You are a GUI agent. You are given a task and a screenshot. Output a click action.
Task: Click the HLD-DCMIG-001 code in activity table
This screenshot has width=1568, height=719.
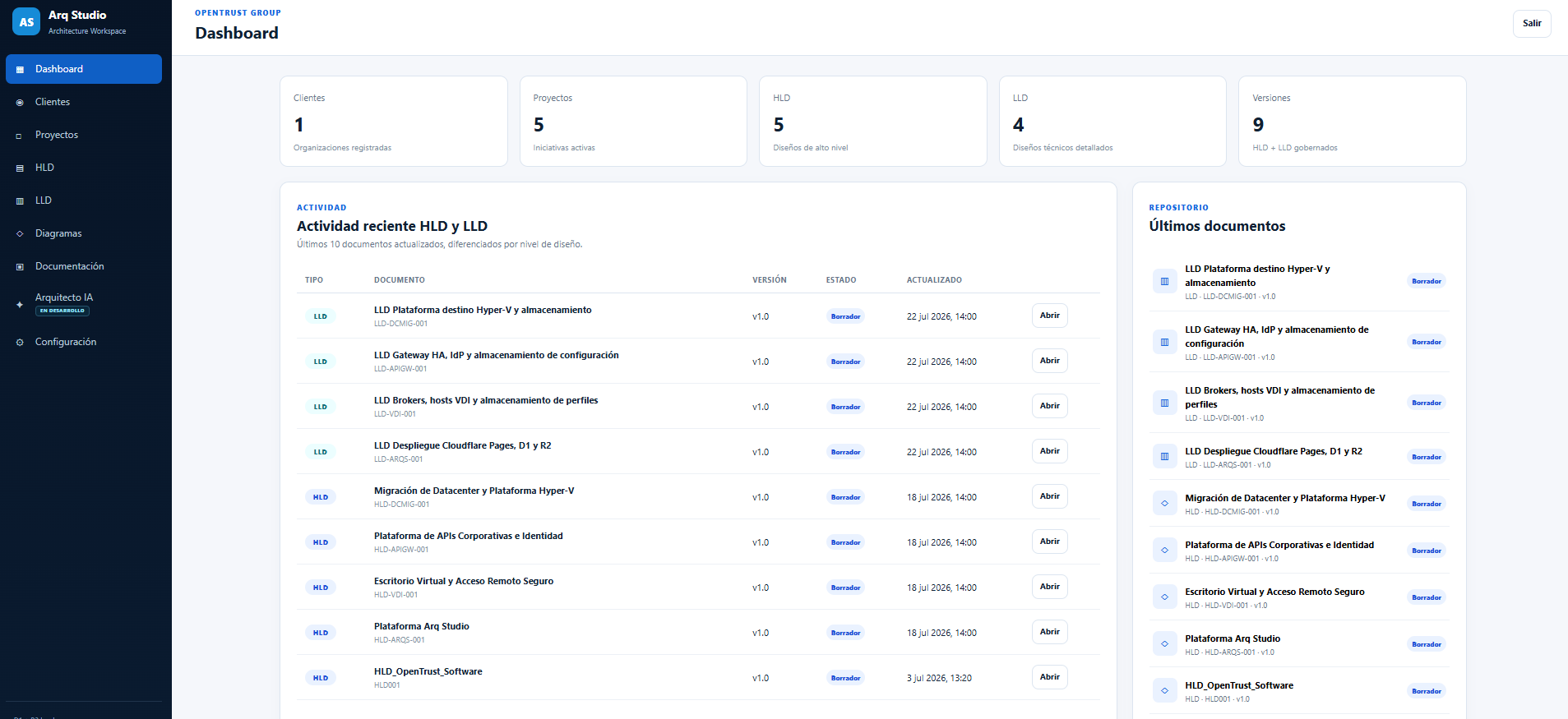point(401,505)
